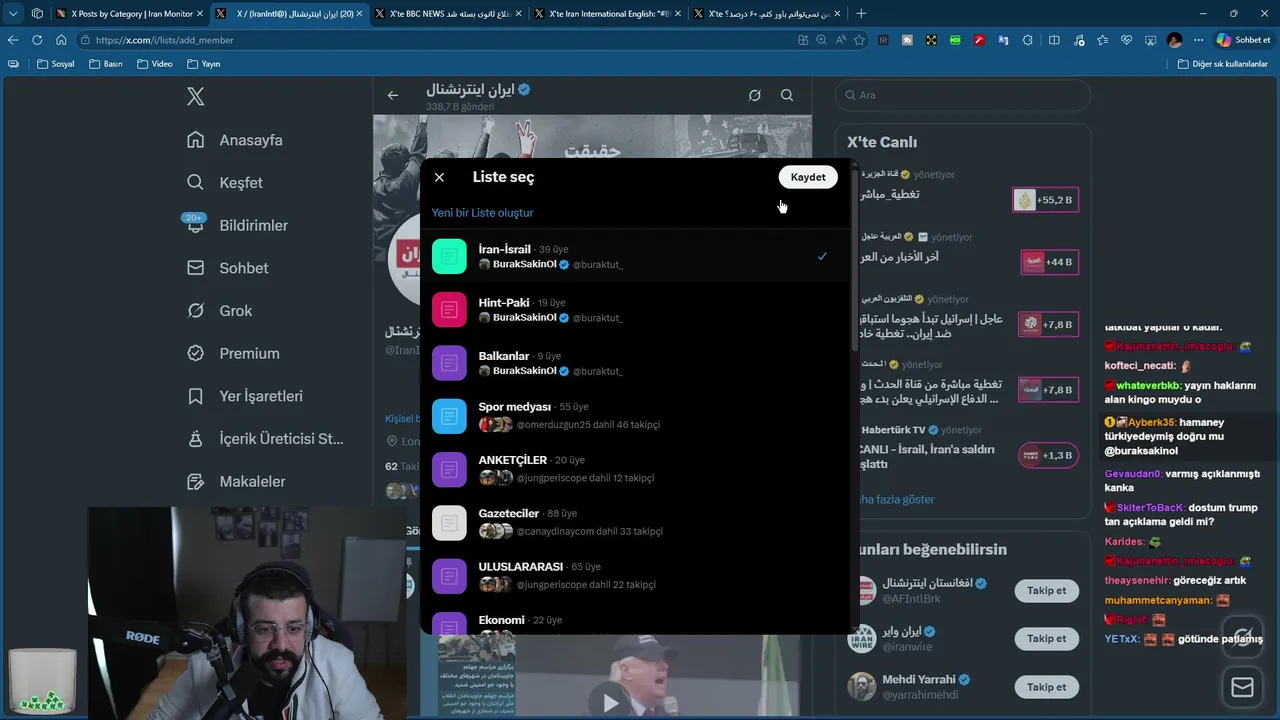The width and height of the screenshot is (1280, 720).
Task: Click the Kaydet button
Action: click(x=808, y=177)
